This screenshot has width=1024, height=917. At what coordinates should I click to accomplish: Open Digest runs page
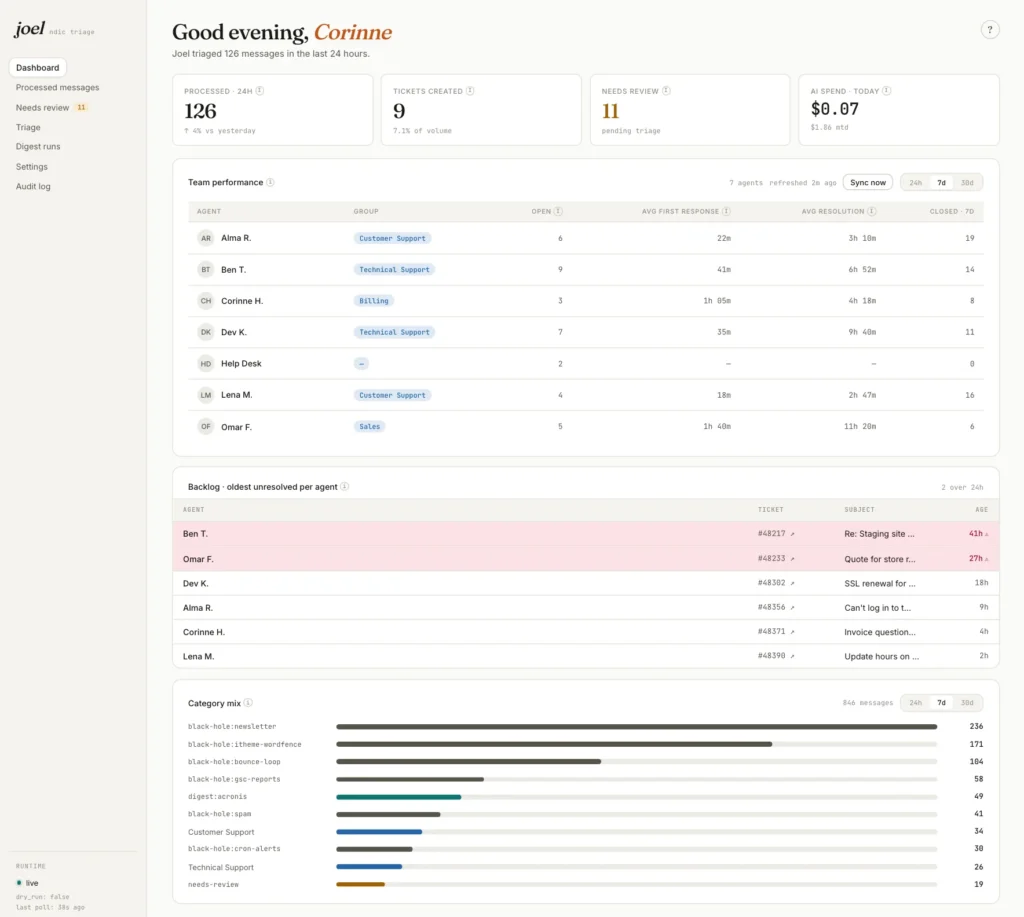pyautogui.click(x=38, y=146)
